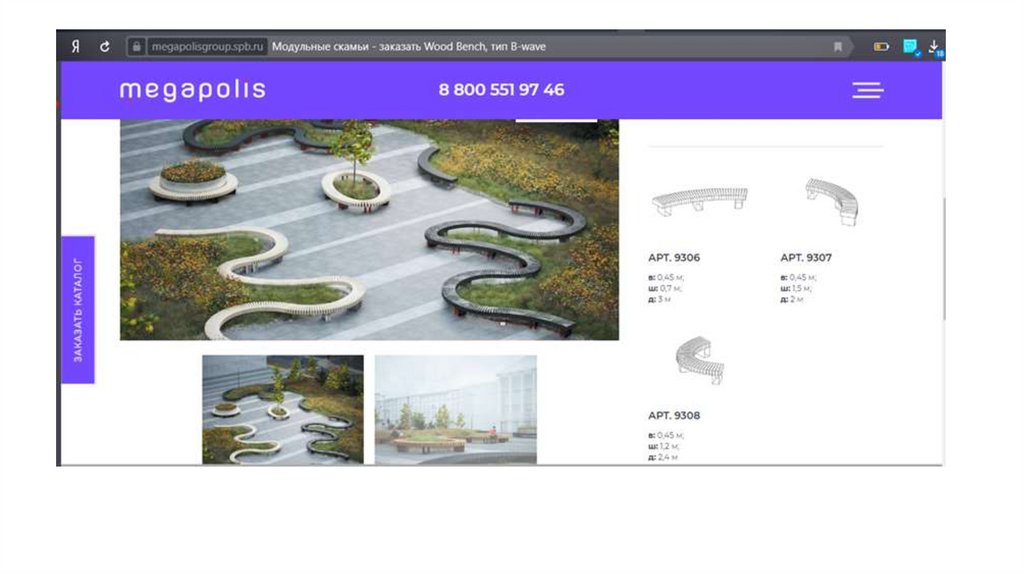The height and width of the screenshot is (574, 1024).
Task: Reload the page with the refresh icon
Action: pyautogui.click(x=105, y=47)
